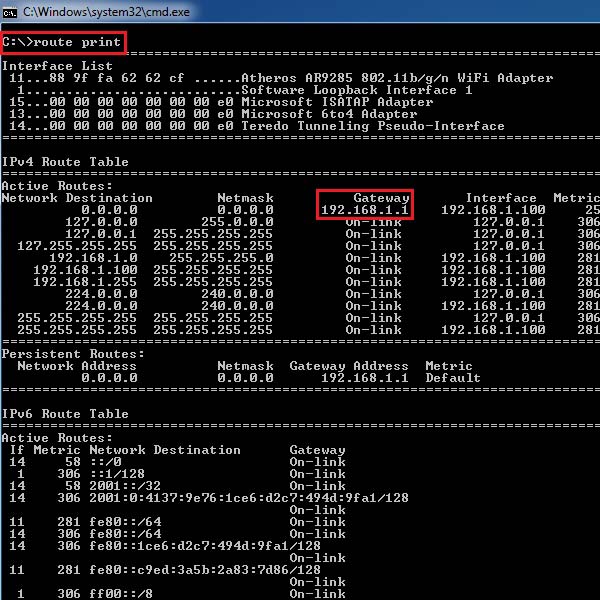The width and height of the screenshot is (600, 600).
Task: Select network destination 192.168.1.100 in first column
Action: click(85, 270)
